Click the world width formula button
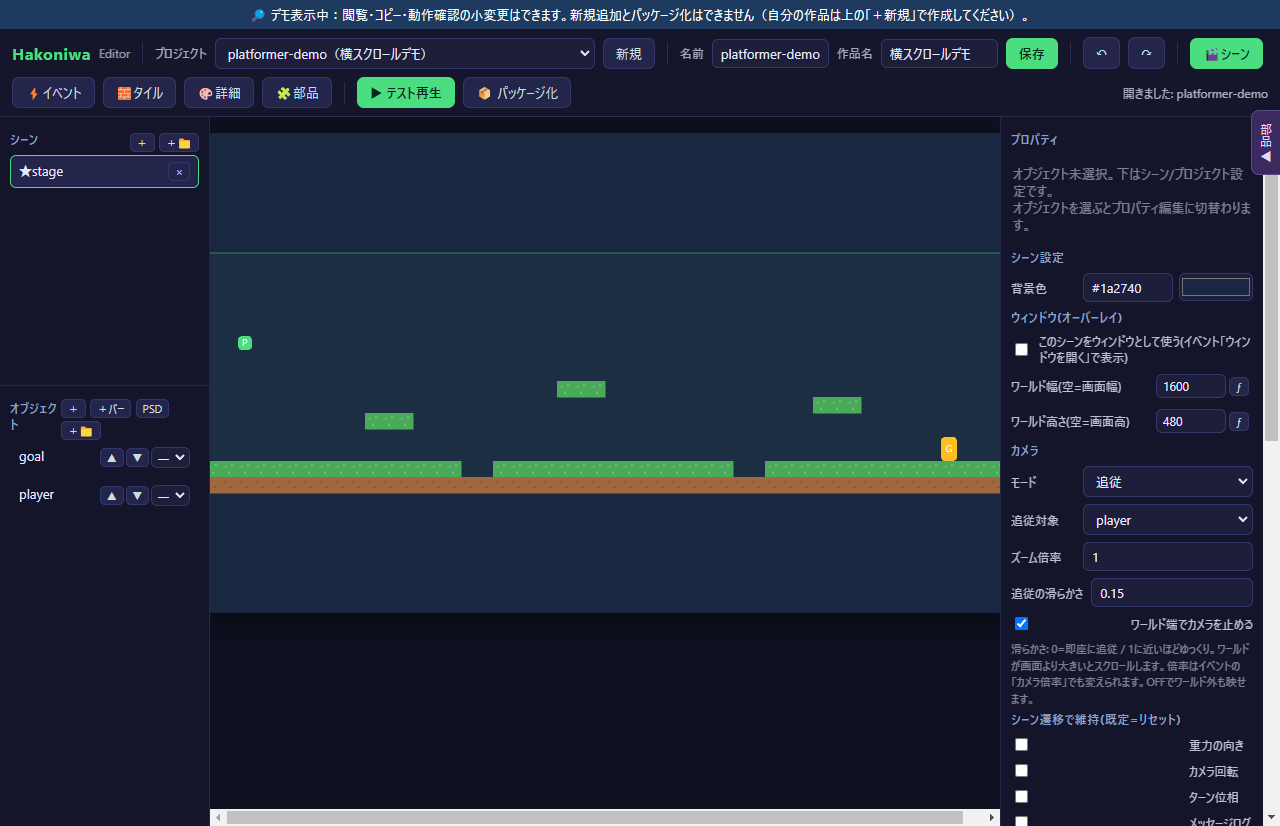The height and width of the screenshot is (826, 1280). pos(1239,387)
